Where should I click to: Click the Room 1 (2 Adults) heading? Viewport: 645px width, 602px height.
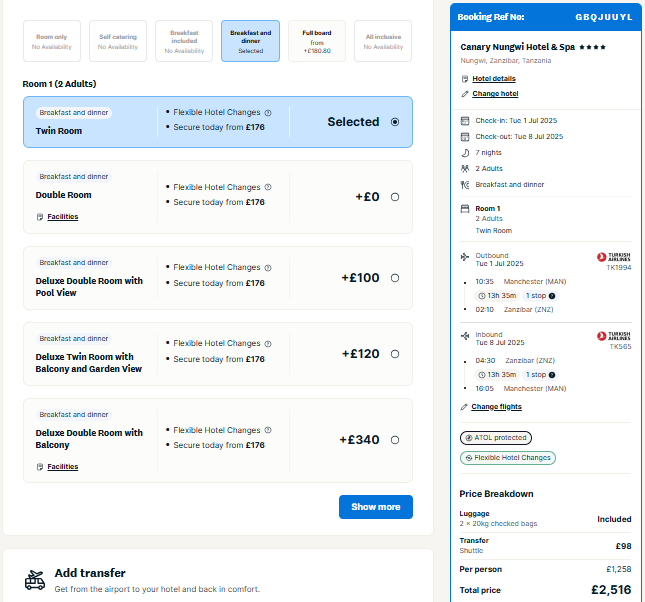click(x=59, y=84)
